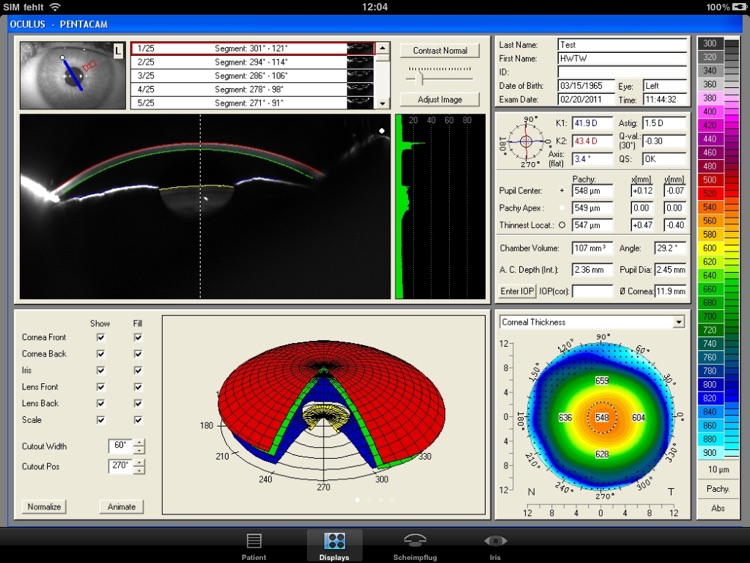
Task: Increase Cutout Width with up stepper
Action: [x=139, y=442]
